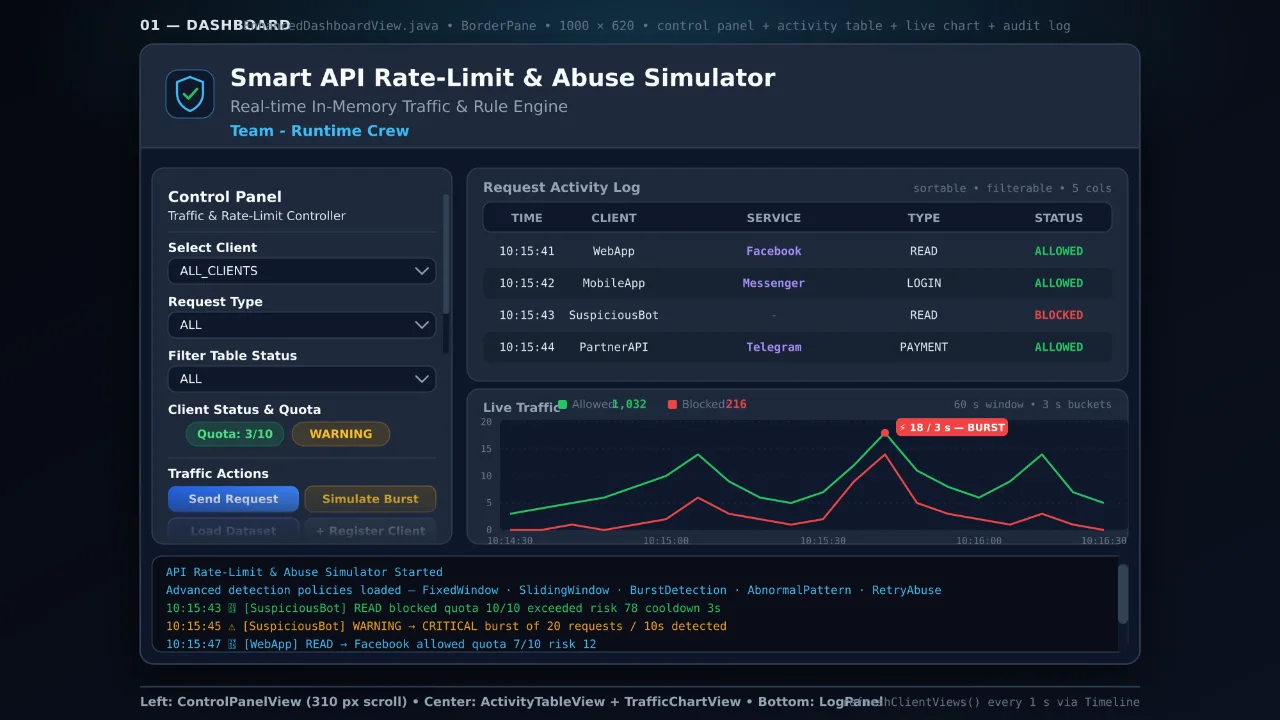Image resolution: width=1280 pixels, height=720 pixels.
Task: Click the SuspiciousBot READ blocked log line
Action: coord(443,608)
